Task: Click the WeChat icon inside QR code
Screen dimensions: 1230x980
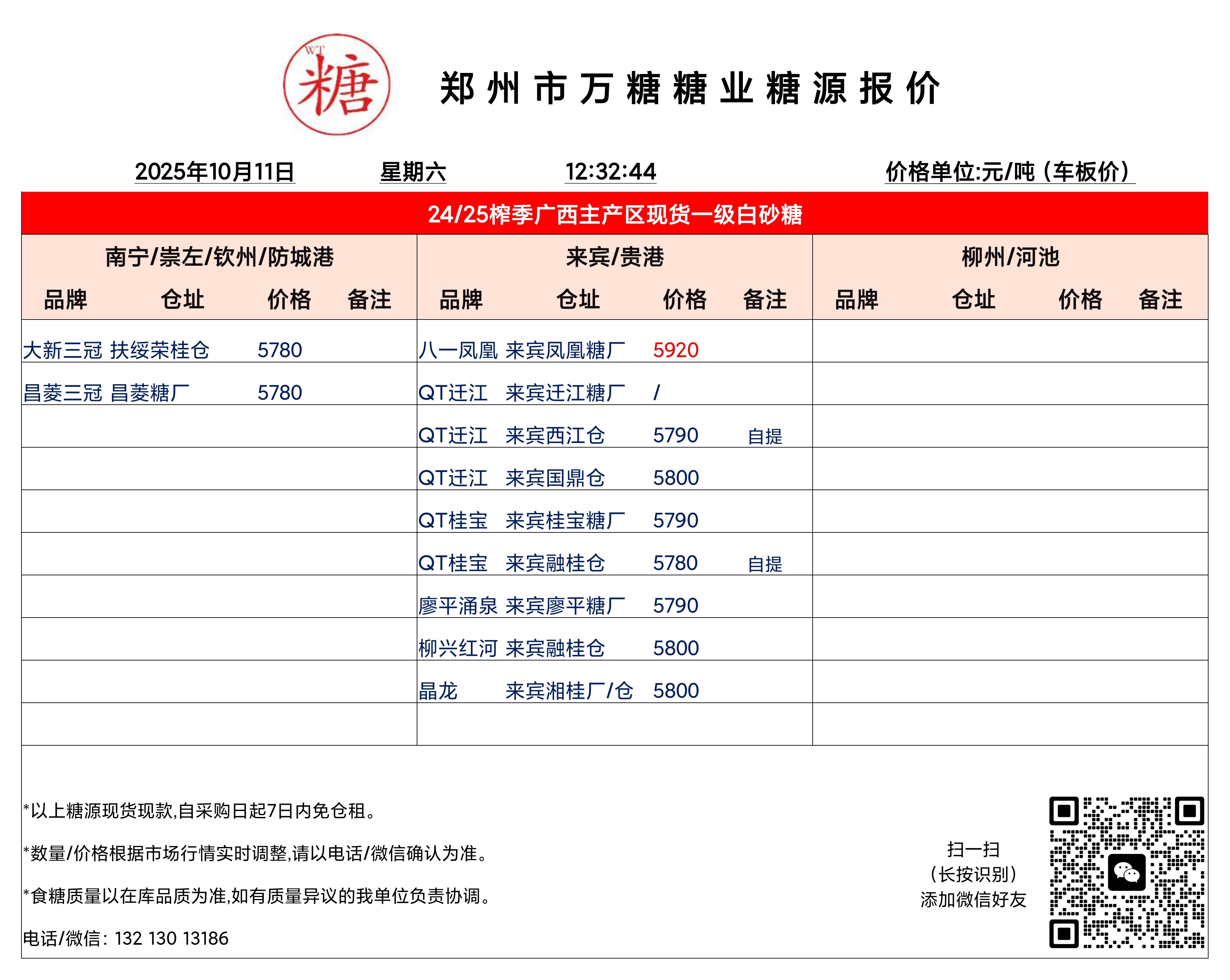Action: 1127,872
